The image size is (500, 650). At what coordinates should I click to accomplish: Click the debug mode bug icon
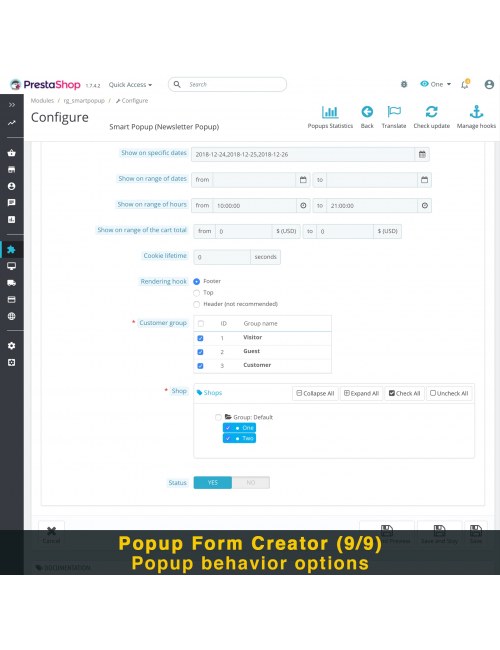[404, 84]
